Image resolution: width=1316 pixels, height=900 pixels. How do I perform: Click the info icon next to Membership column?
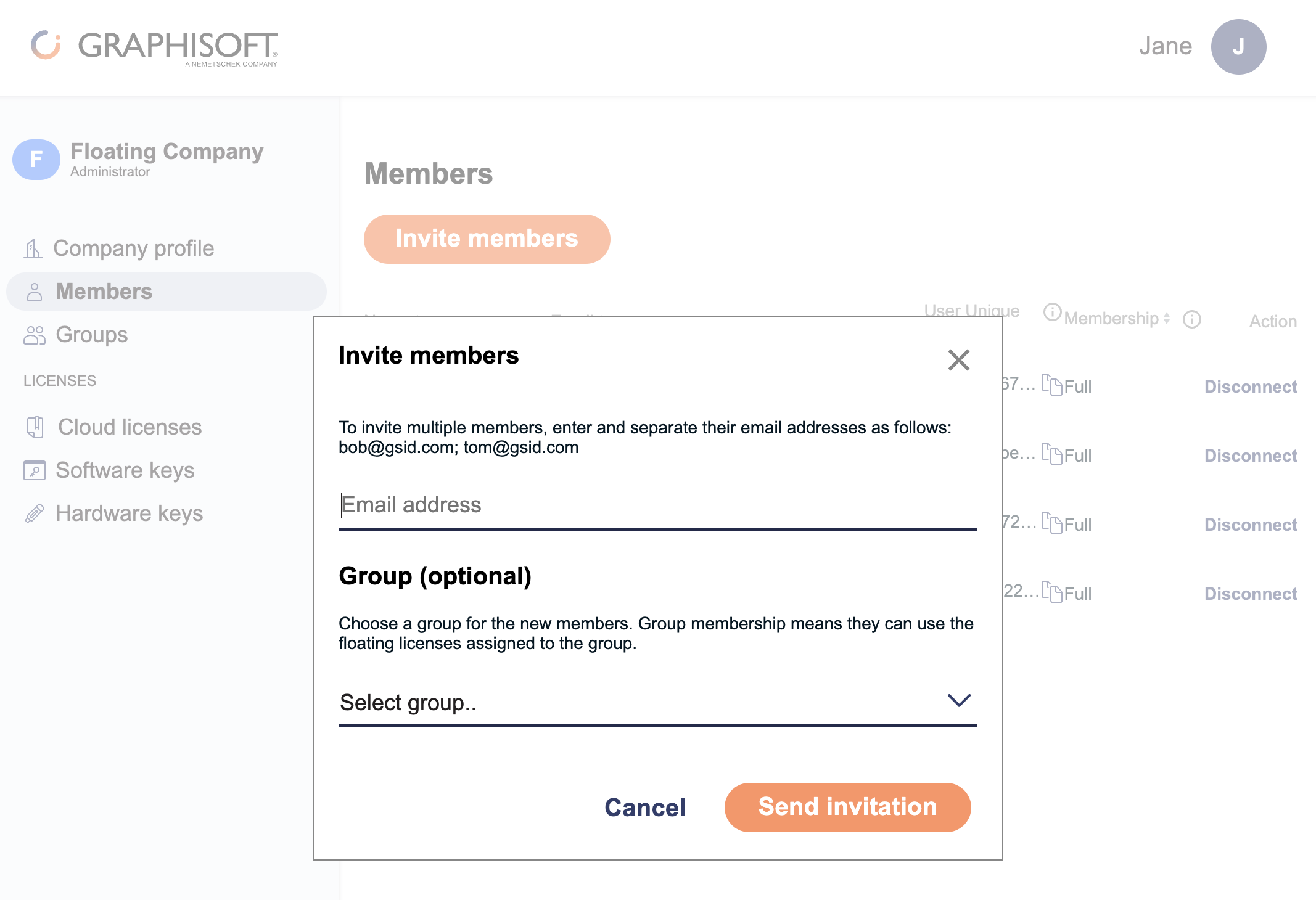tap(1192, 319)
